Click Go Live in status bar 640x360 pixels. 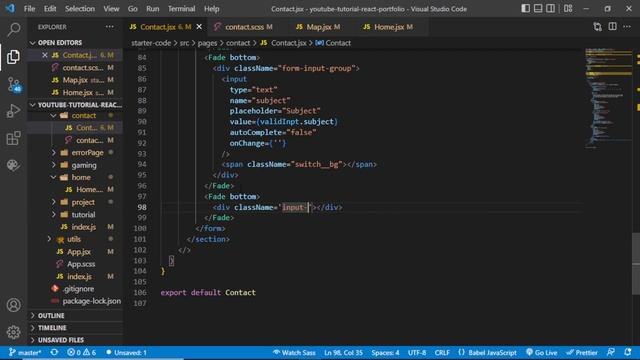(x=542, y=352)
